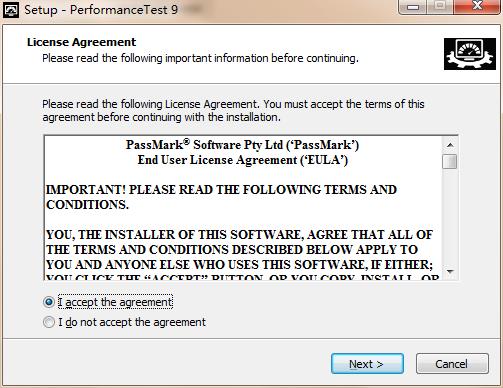Click the PerformanceTest title bar app icon
This screenshot has height=388, width=503.
pos(11,10)
